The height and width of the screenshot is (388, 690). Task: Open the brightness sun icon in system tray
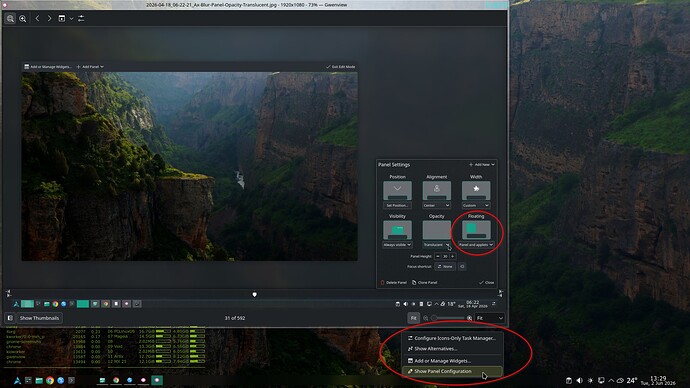coord(590,381)
